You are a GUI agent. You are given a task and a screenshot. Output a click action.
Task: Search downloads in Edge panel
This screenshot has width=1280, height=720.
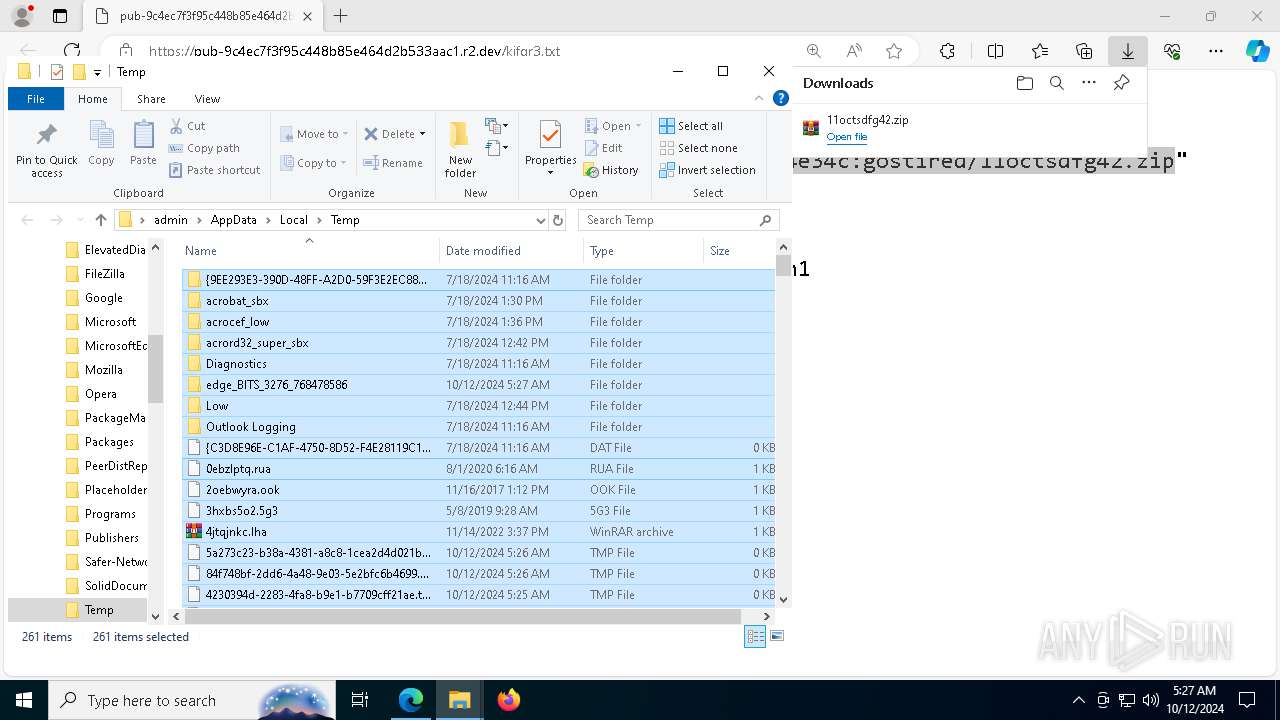point(1056,83)
